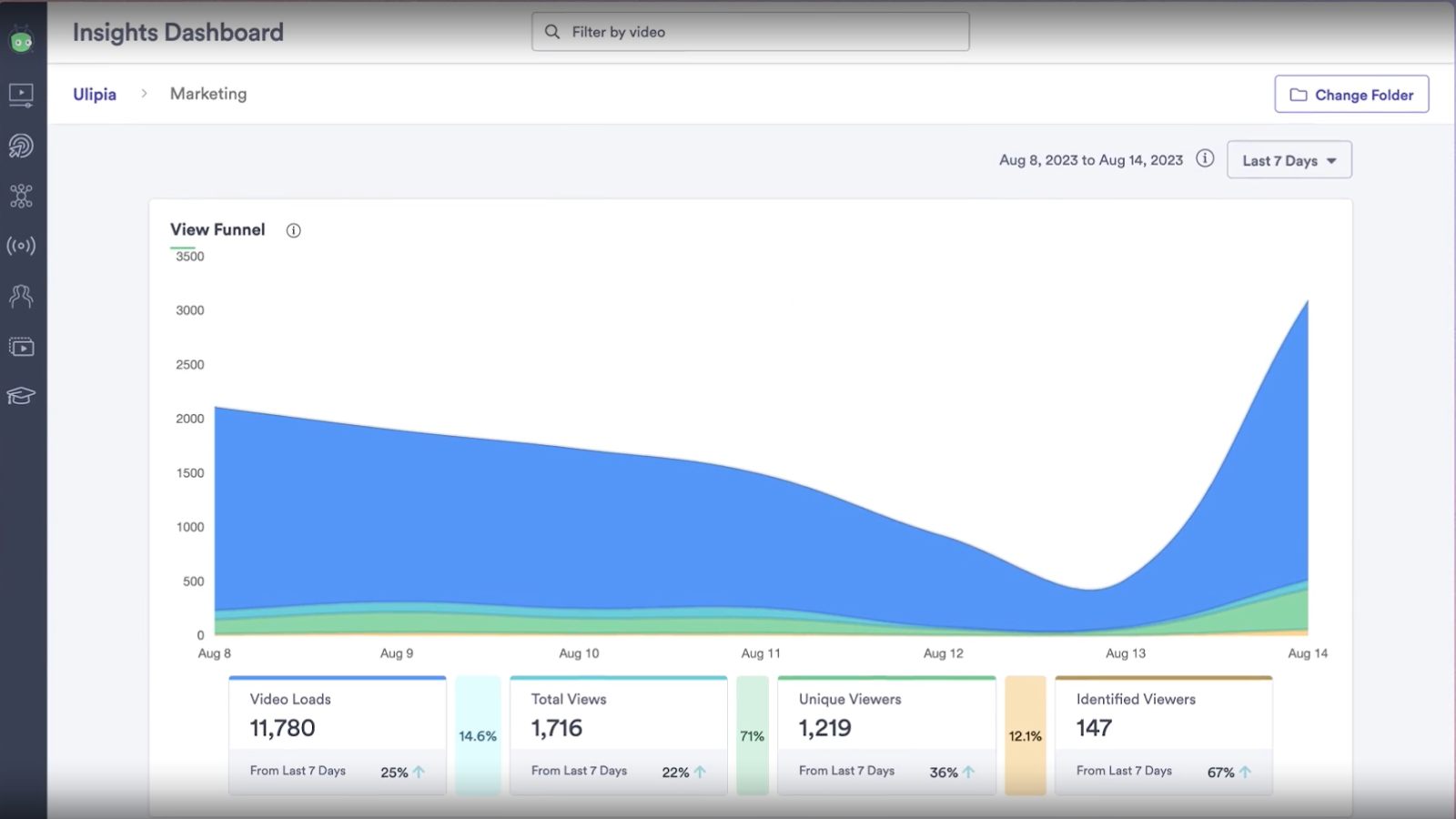Open the integrations nodes sidebar icon
This screenshot has height=819, width=1456.
pyautogui.click(x=21, y=196)
